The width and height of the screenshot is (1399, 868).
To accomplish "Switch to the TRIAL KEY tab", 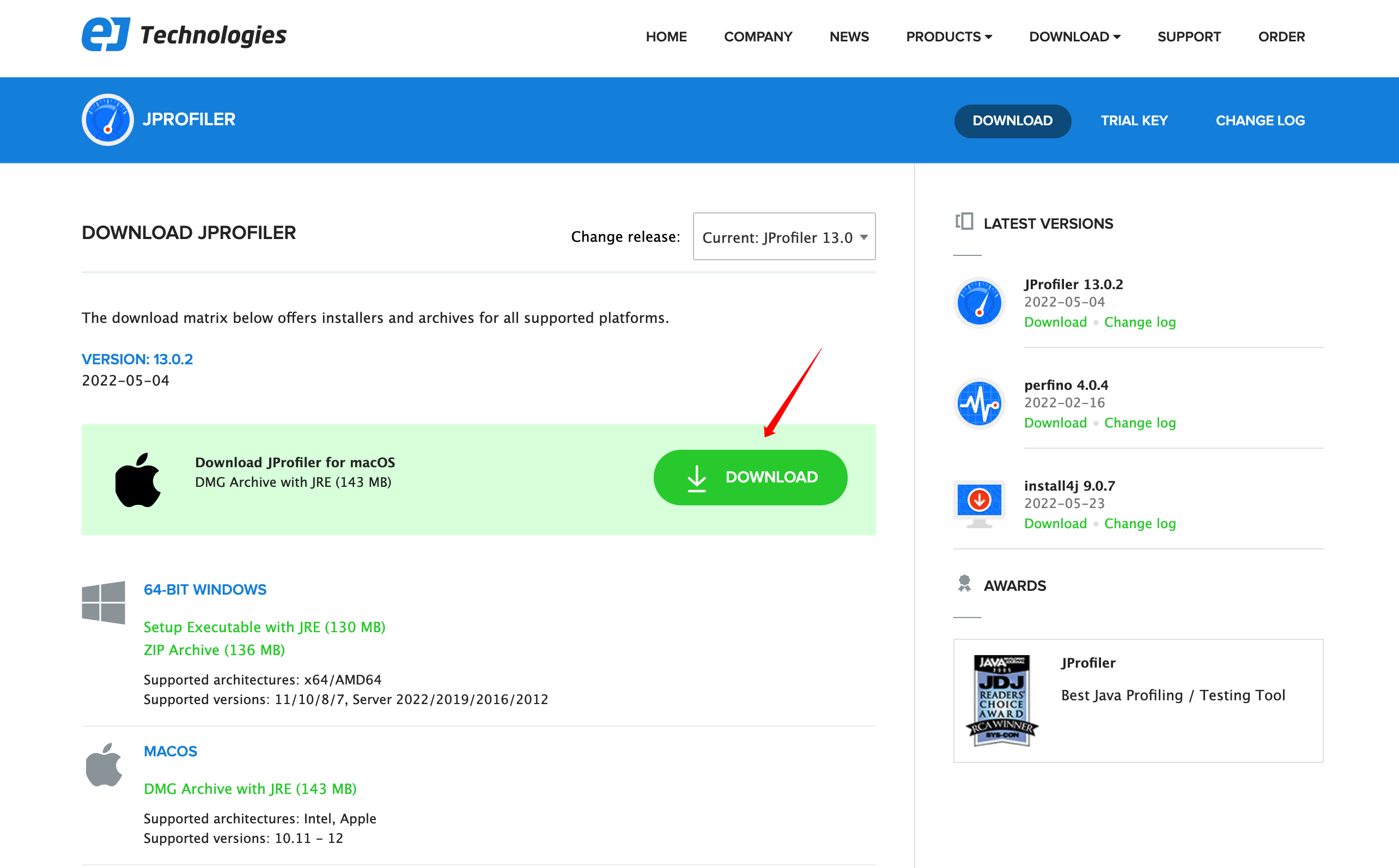I will click(1134, 120).
